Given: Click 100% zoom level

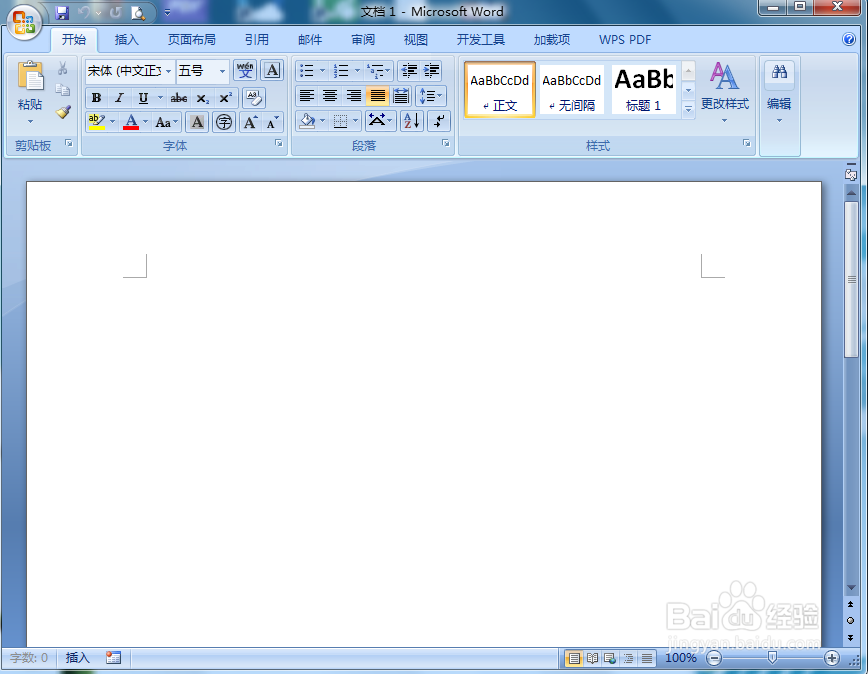Looking at the screenshot, I should point(680,657).
